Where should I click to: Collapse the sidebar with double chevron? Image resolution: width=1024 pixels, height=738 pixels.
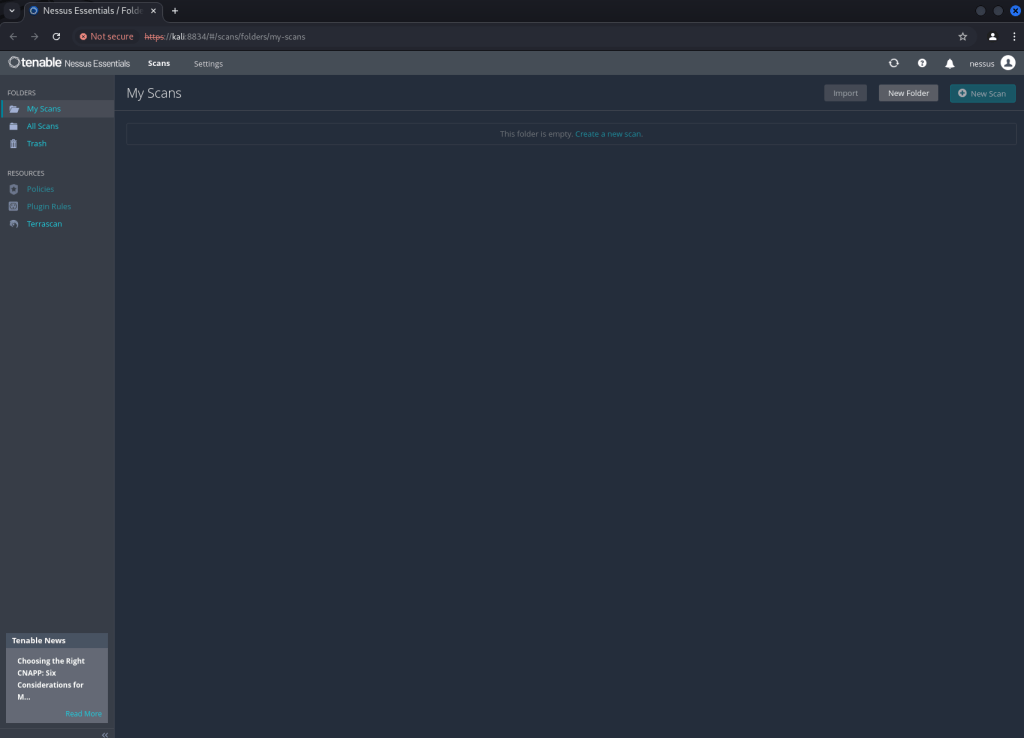(x=105, y=734)
